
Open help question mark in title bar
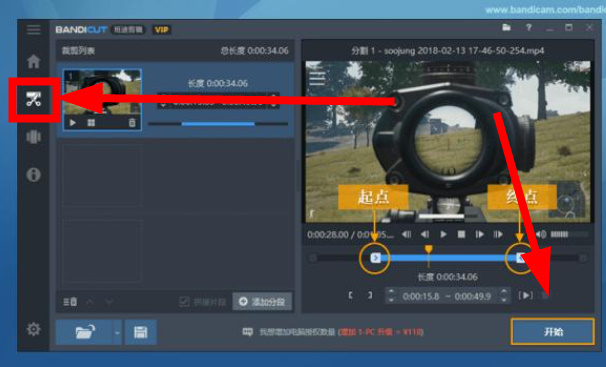click(x=528, y=27)
